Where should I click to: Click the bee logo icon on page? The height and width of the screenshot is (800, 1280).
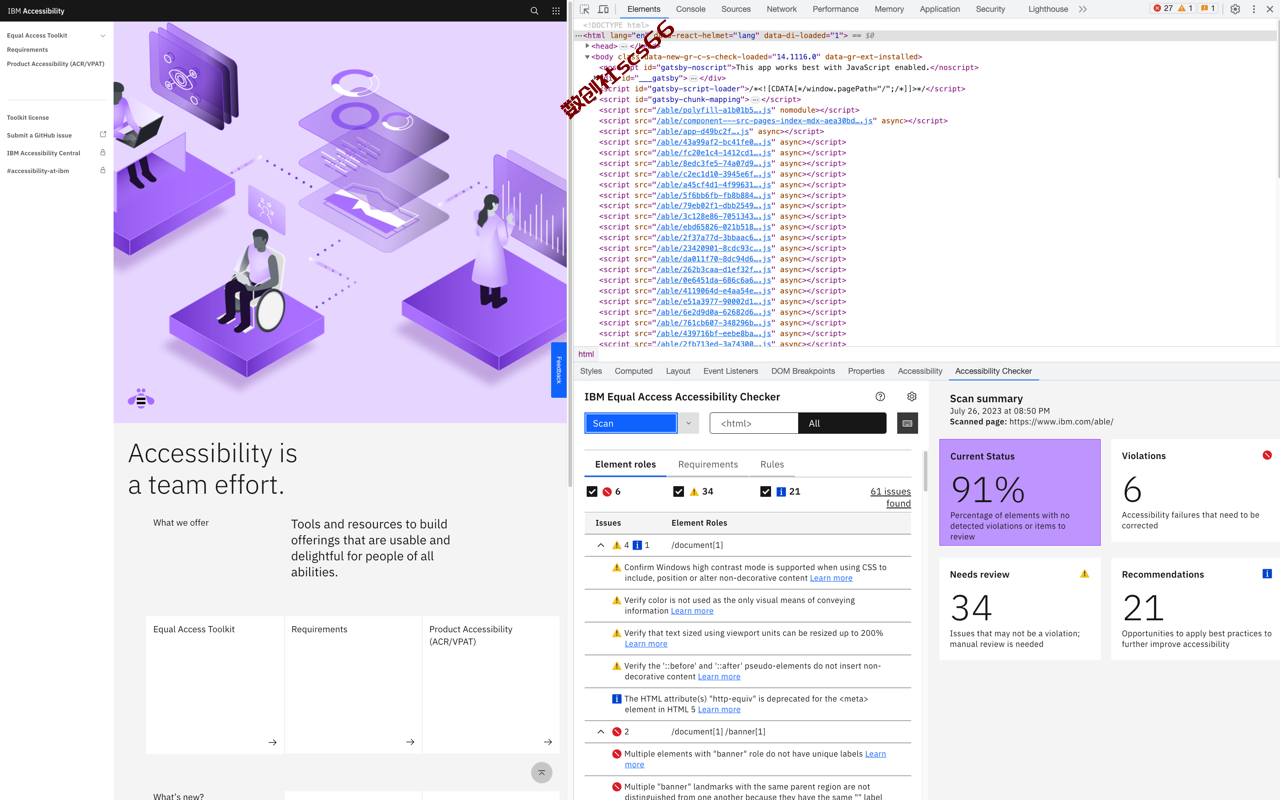click(x=141, y=398)
